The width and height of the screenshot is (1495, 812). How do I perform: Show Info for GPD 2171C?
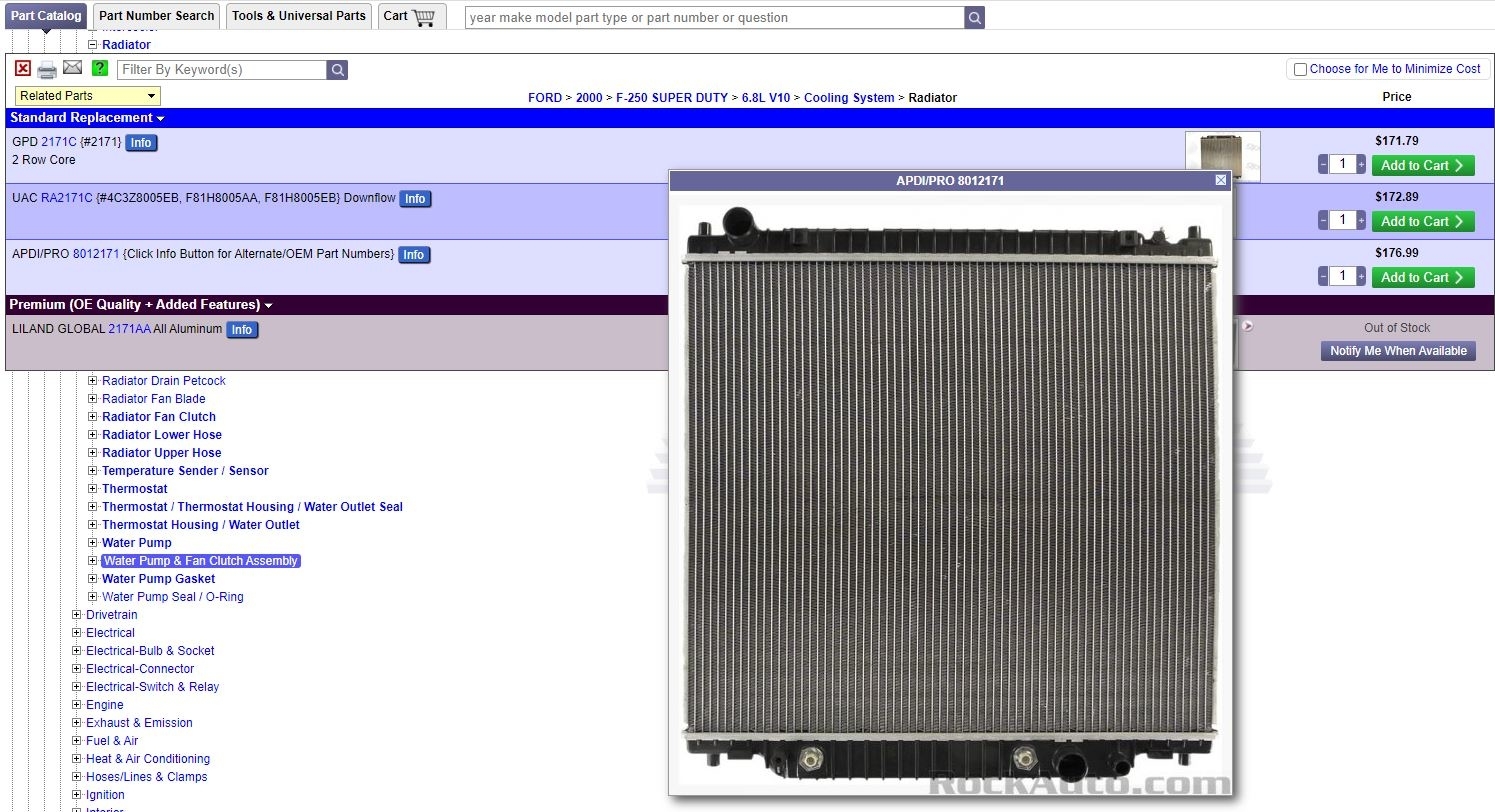(141, 143)
